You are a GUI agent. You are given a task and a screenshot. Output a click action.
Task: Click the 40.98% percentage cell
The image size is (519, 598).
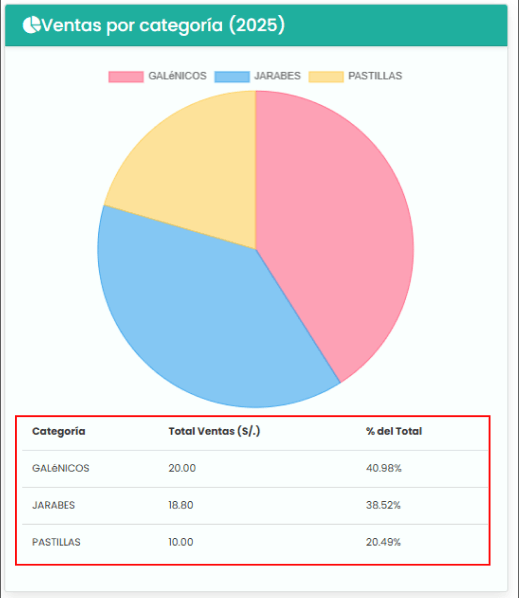click(384, 468)
